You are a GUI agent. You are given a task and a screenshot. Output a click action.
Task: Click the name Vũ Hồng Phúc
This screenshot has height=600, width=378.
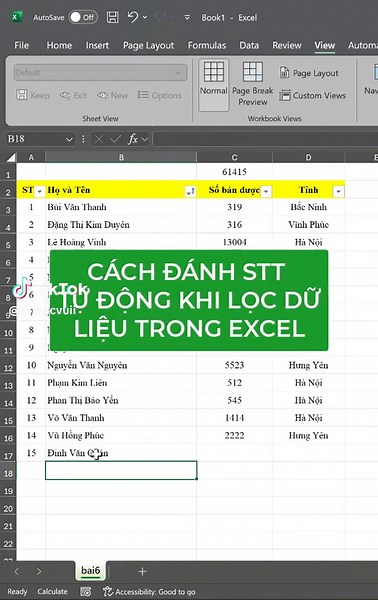[75, 435]
